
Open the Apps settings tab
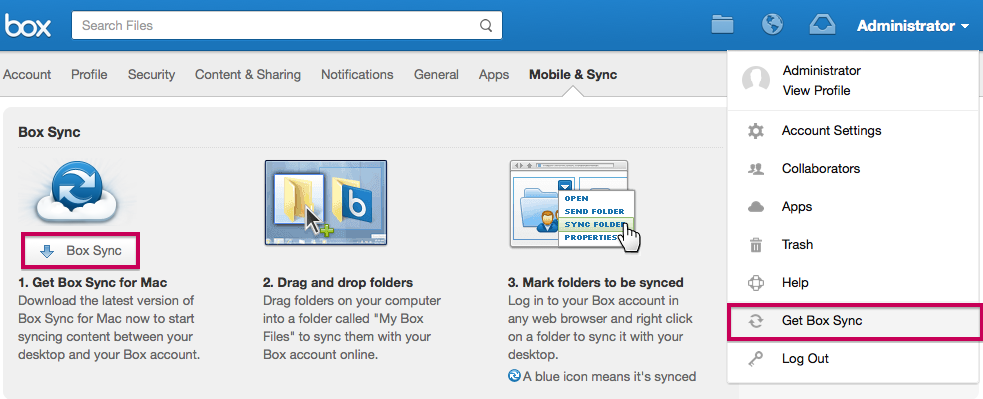click(x=494, y=75)
